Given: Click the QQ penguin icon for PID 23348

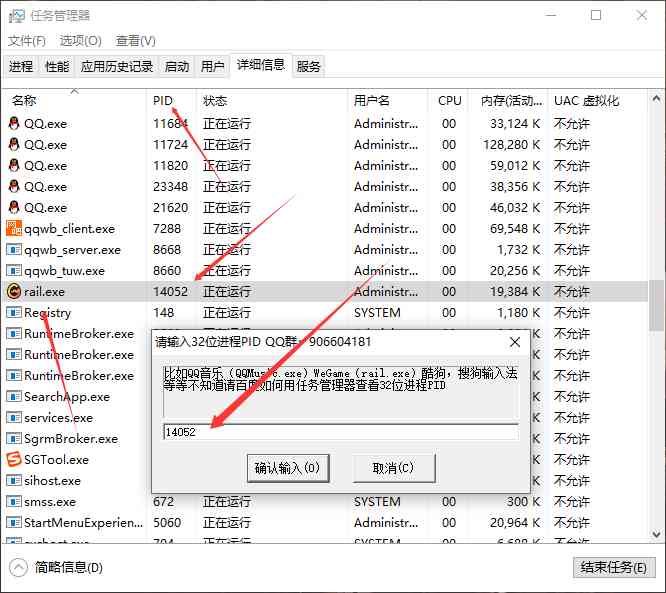Looking at the screenshot, I should coord(14,186).
